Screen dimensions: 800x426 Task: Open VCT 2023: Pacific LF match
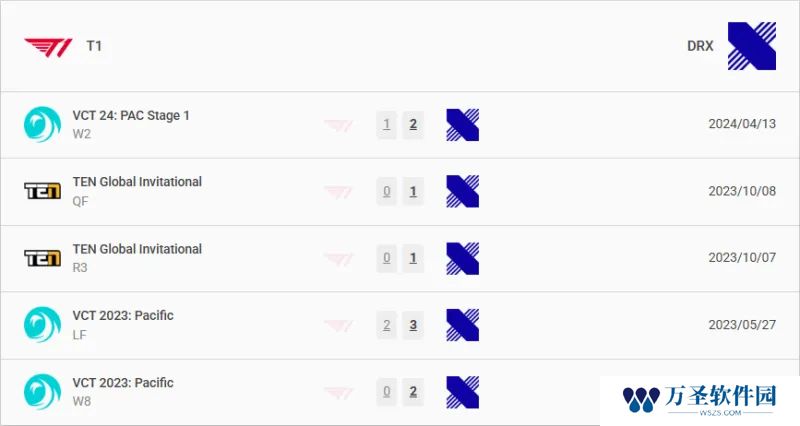123,315
